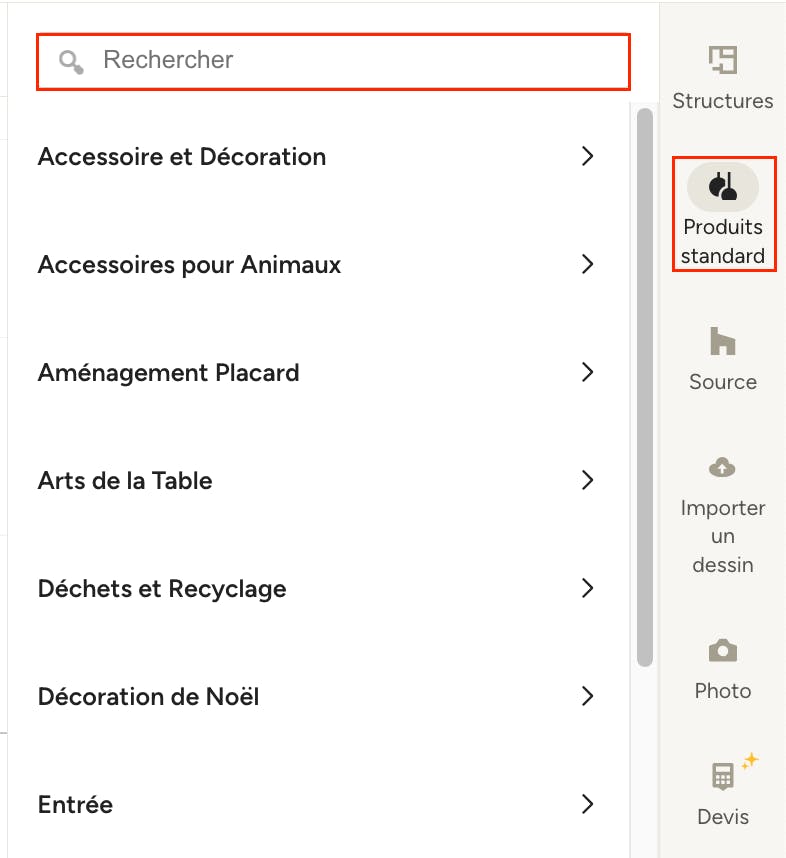Open the Devis calculator icon
The image size is (786, 858).
click(723, 776)
